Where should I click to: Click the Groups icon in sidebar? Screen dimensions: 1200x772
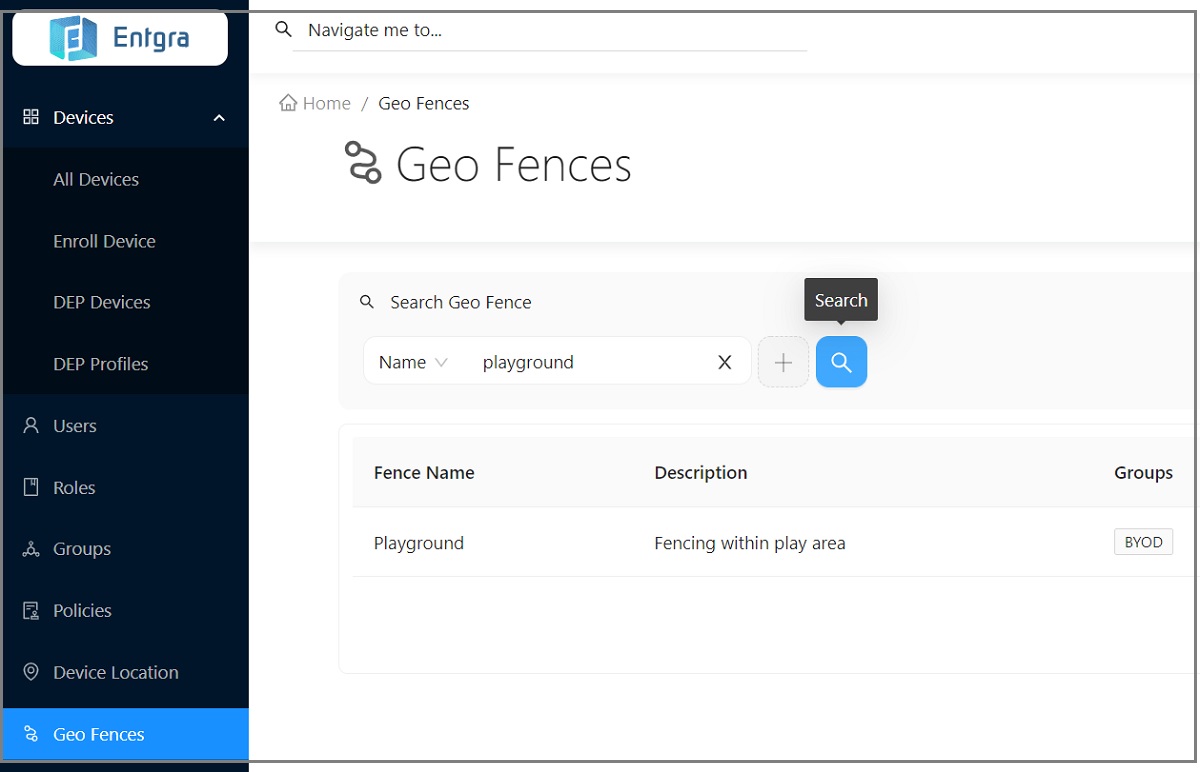(31, 549)
